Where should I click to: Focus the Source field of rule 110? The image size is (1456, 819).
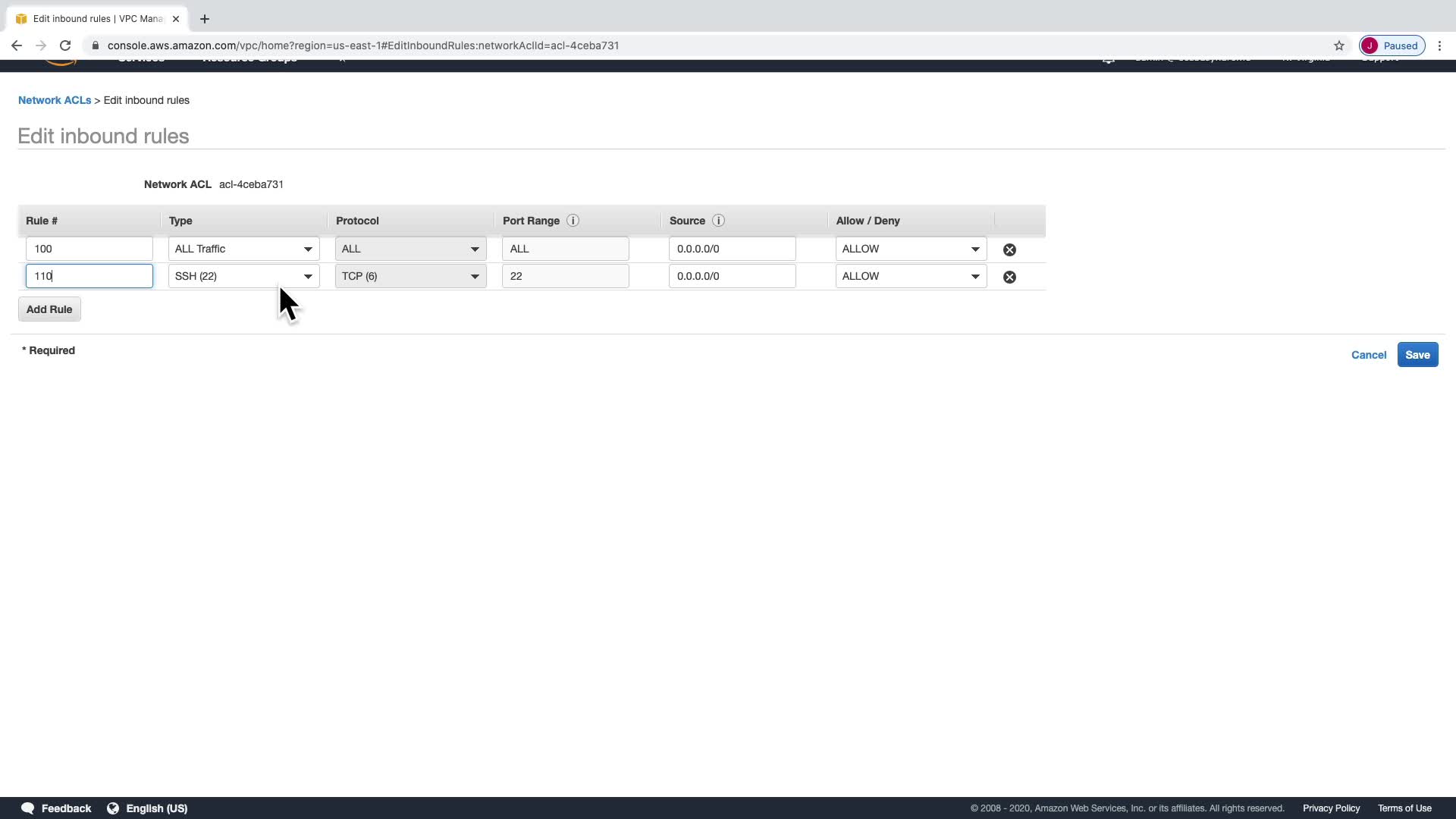click(x=732, y=276)
